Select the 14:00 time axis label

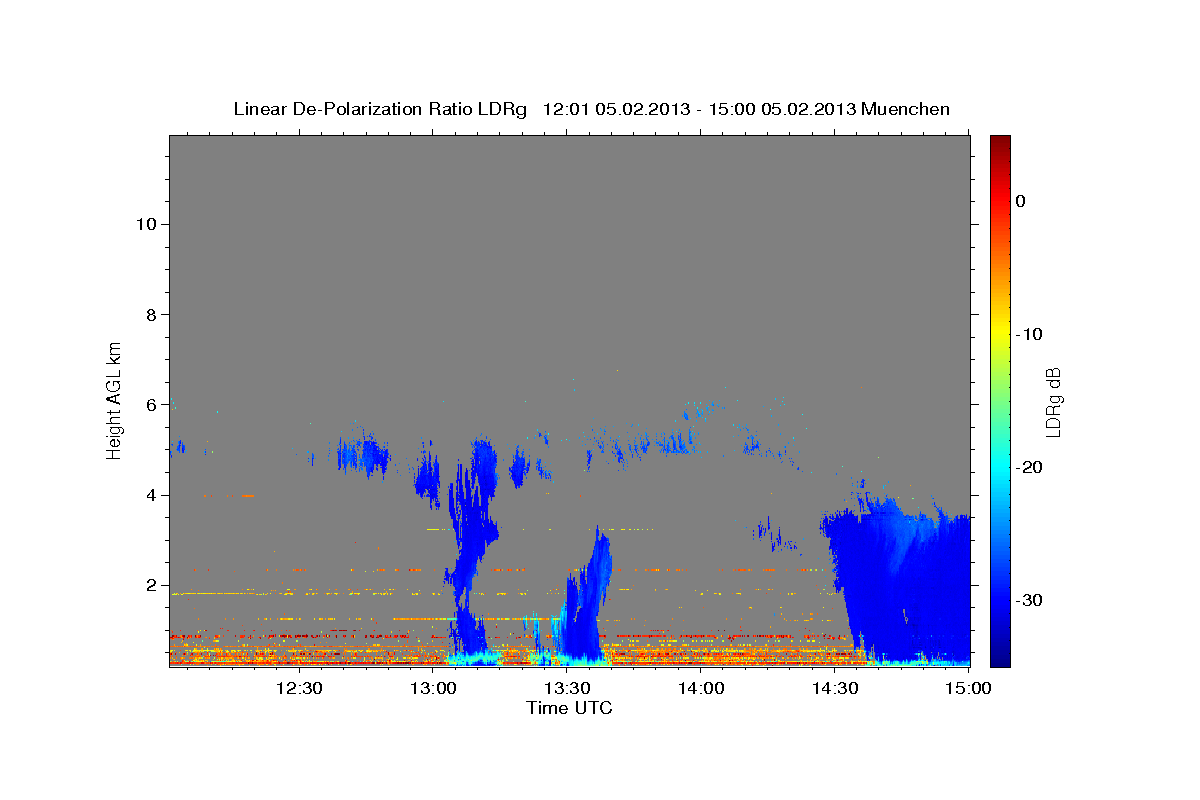point(701,688)
